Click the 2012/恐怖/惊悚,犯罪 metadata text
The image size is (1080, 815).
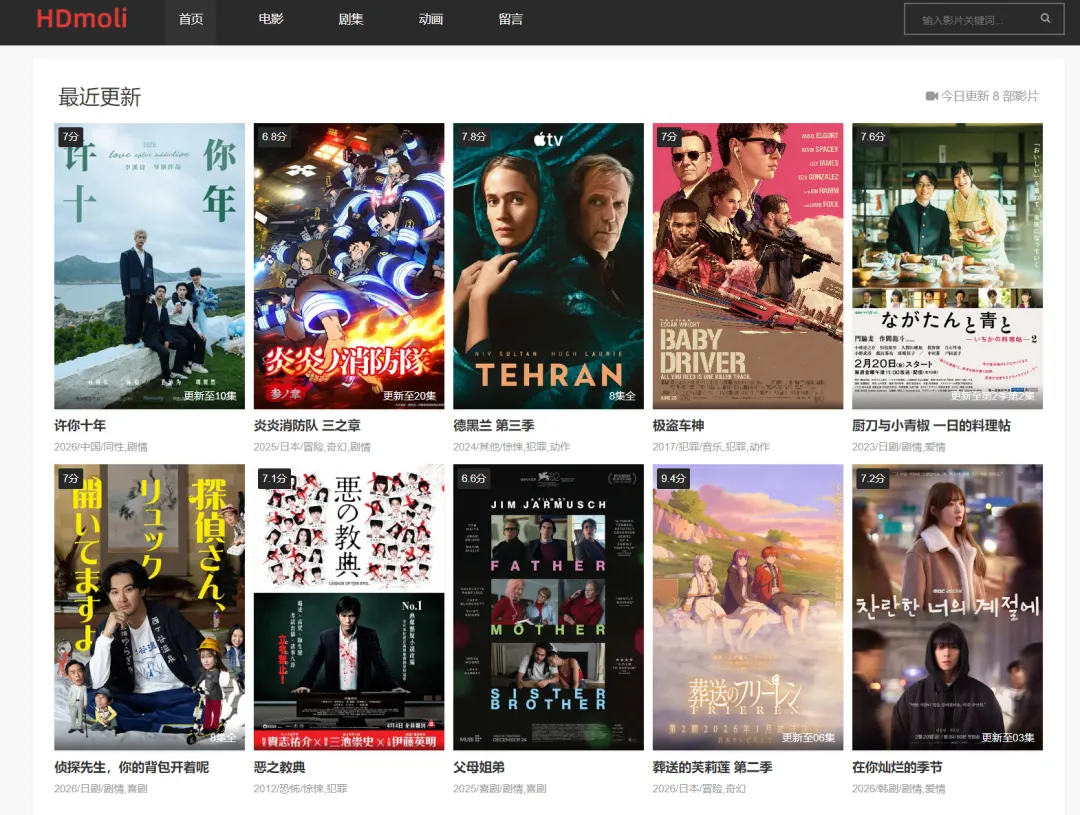[x=300, y=789]
